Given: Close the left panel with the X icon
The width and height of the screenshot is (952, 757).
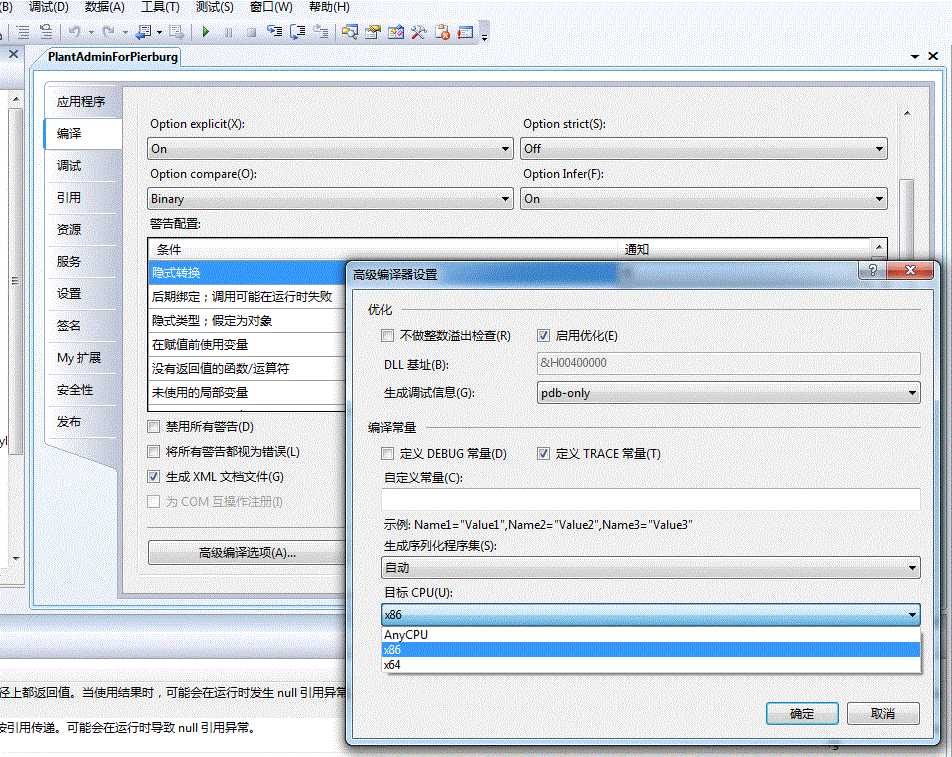Looking at the screenshot, I should click(13, 54).
